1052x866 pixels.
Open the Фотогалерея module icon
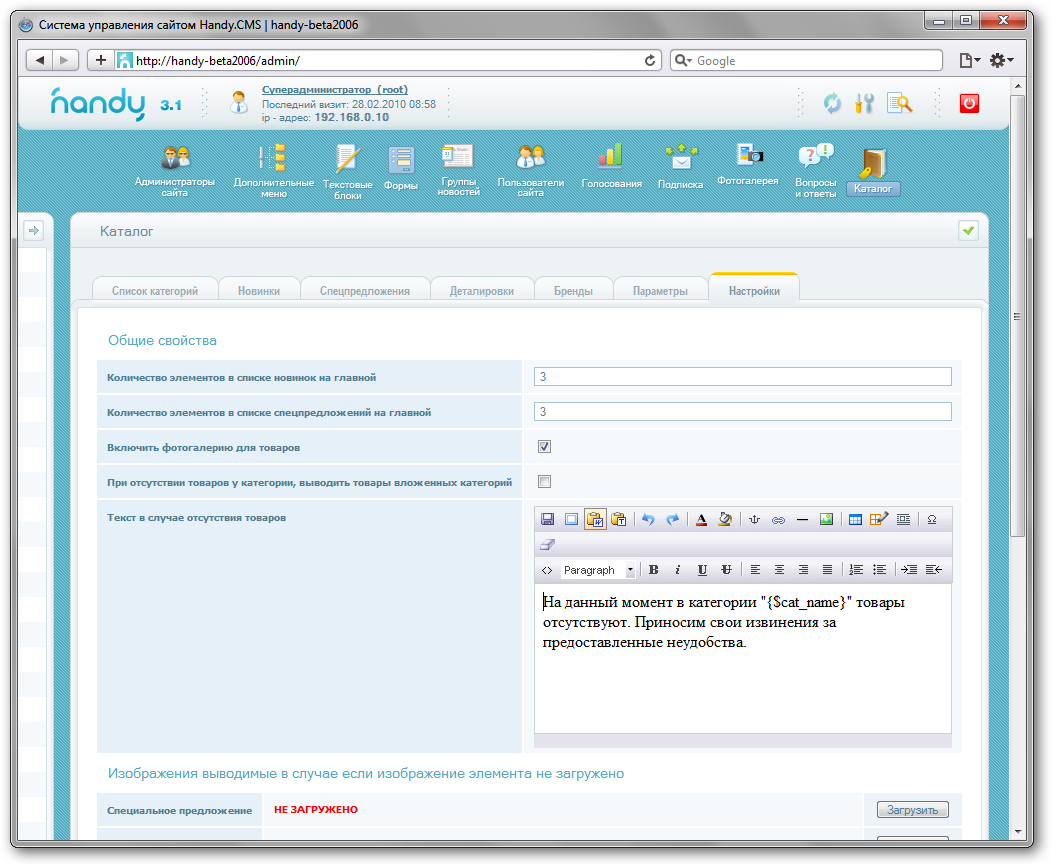pos(747,166)
